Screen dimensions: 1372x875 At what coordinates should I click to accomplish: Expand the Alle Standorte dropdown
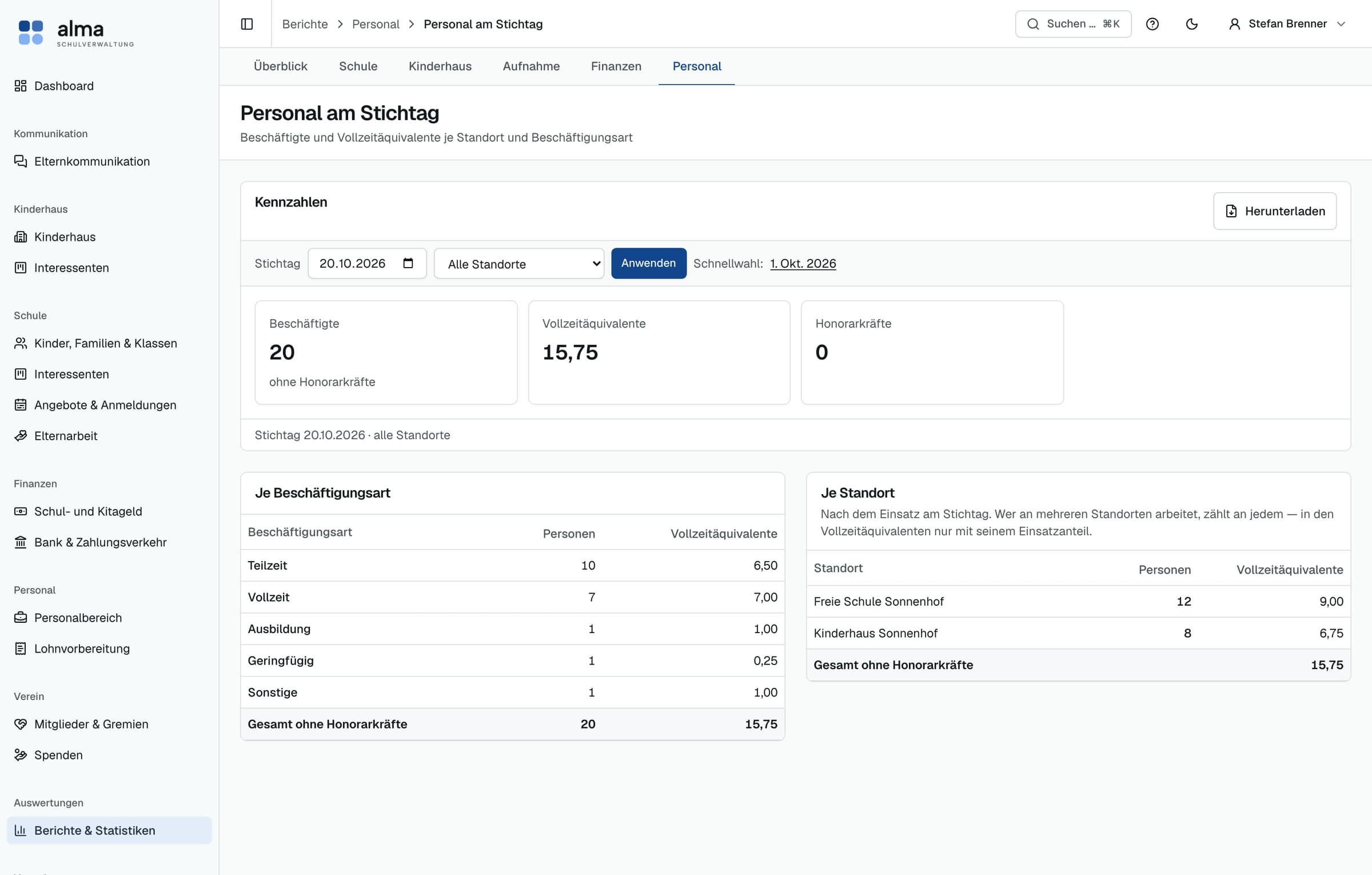click(x=519, y=264)
